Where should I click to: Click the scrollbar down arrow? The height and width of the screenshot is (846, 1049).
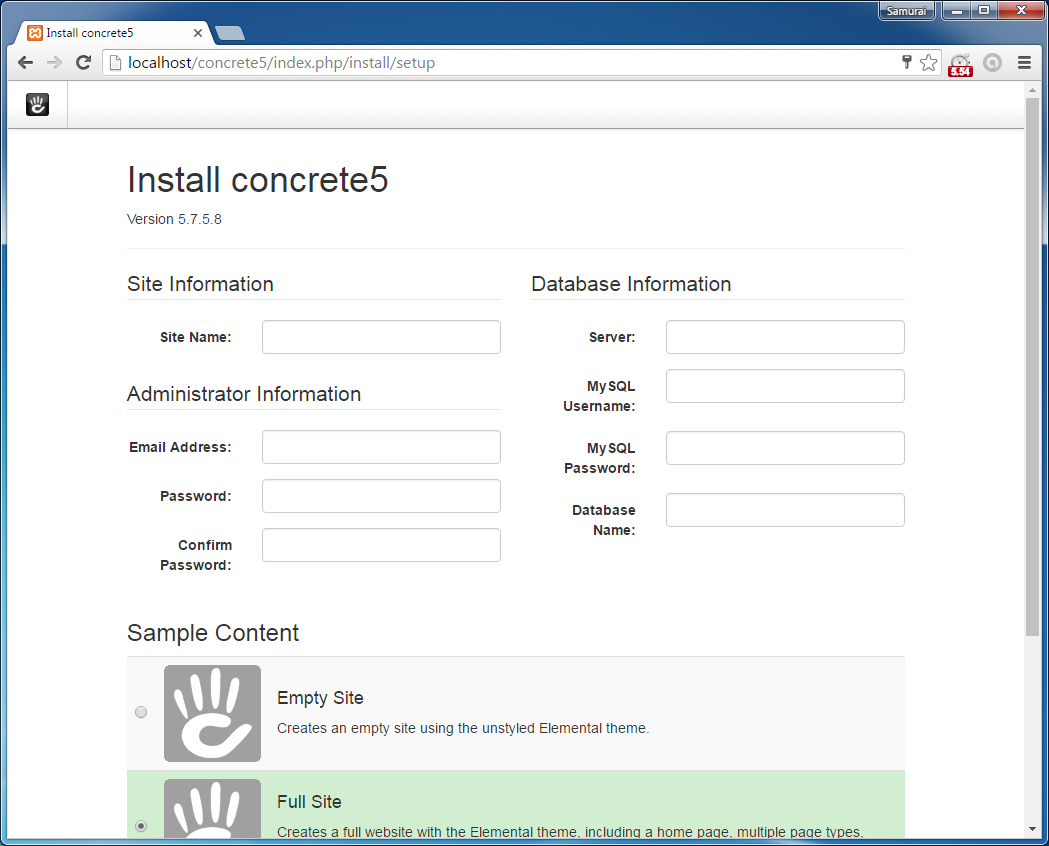(1032, 829)
